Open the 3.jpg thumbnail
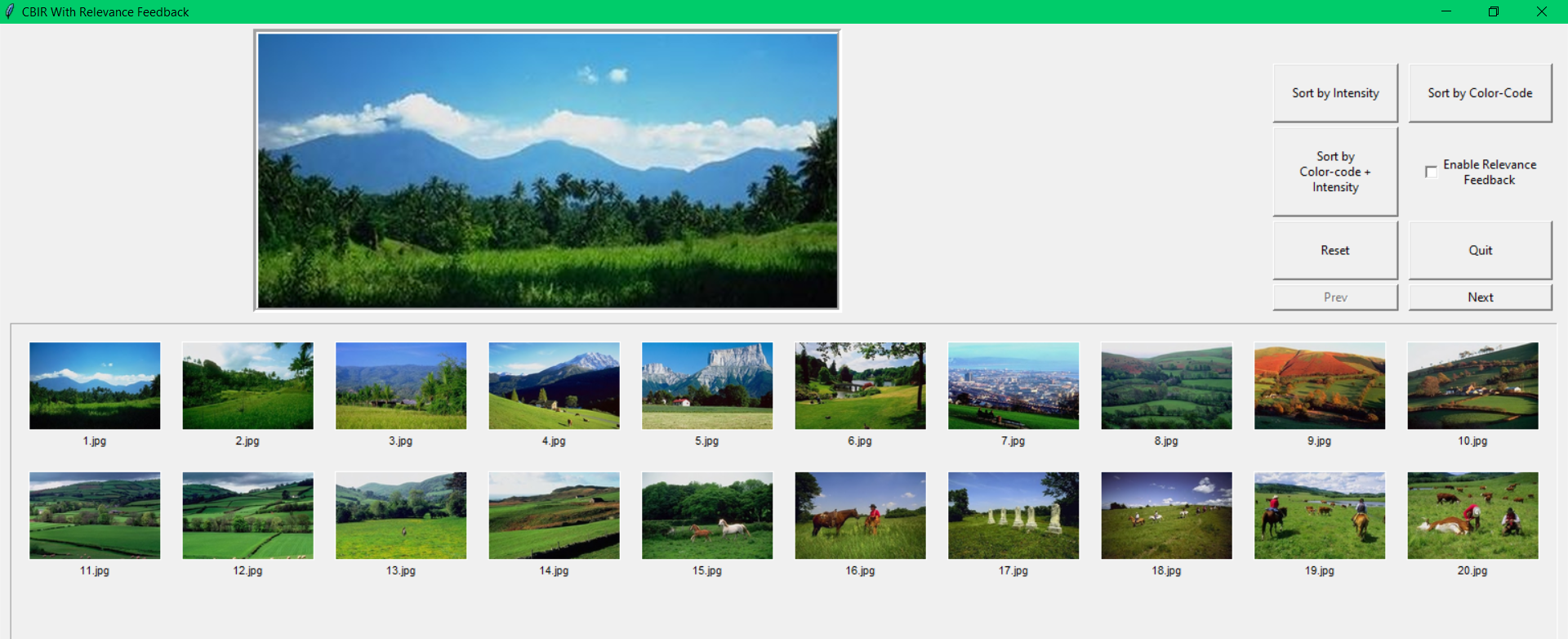The width and height of the screenshot is (1568, 639). click(x=401, y=386)
